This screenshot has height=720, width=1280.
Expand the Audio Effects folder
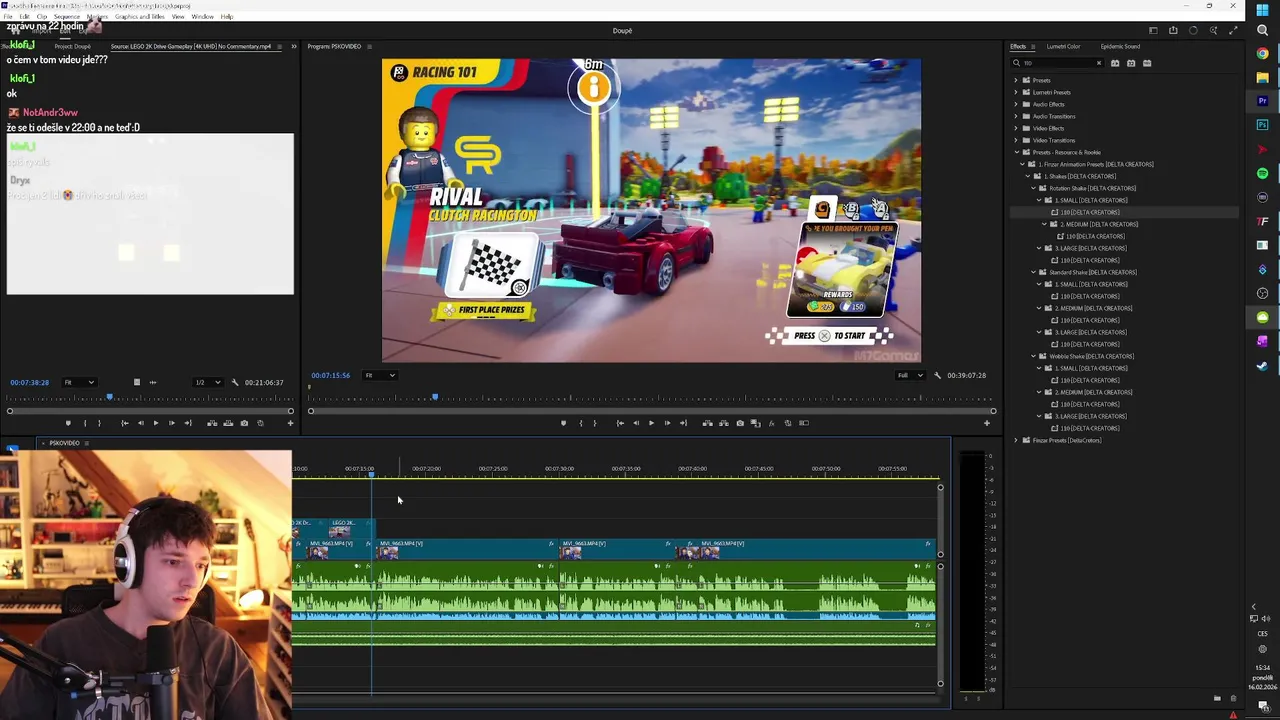1016,104
